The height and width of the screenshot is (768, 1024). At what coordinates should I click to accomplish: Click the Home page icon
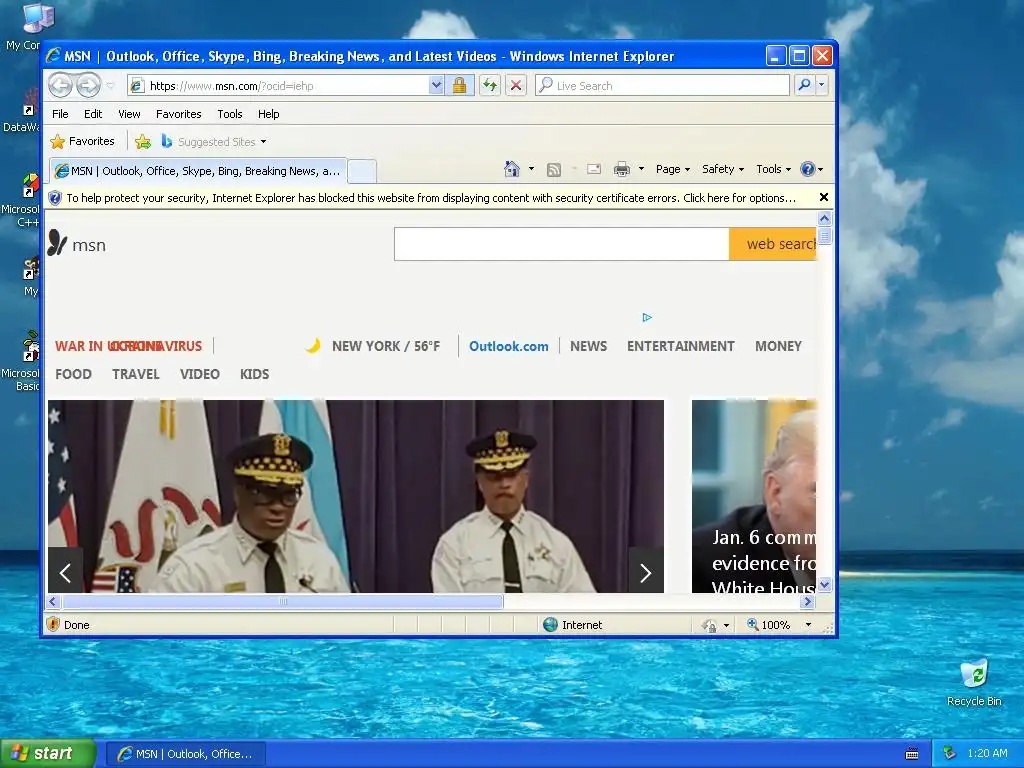[x=512, y=169]
